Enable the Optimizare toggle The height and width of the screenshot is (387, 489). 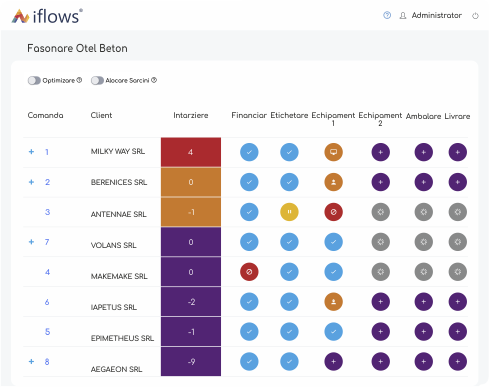34,81
